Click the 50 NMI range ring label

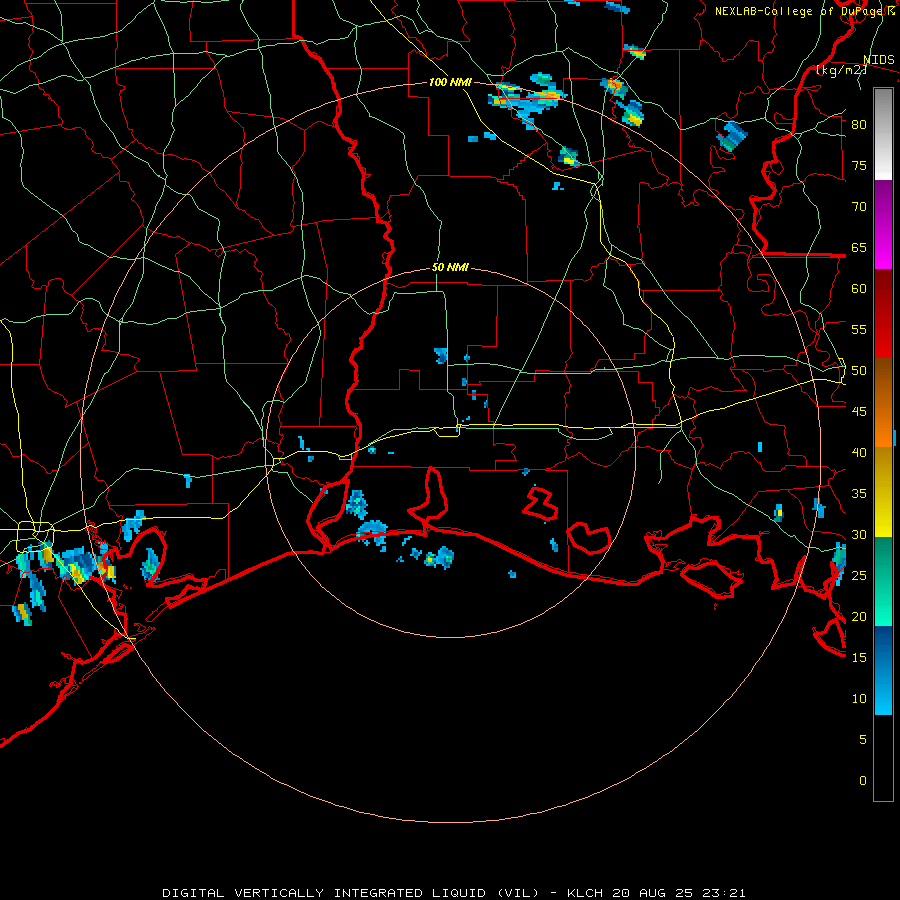tap(450, 267)
